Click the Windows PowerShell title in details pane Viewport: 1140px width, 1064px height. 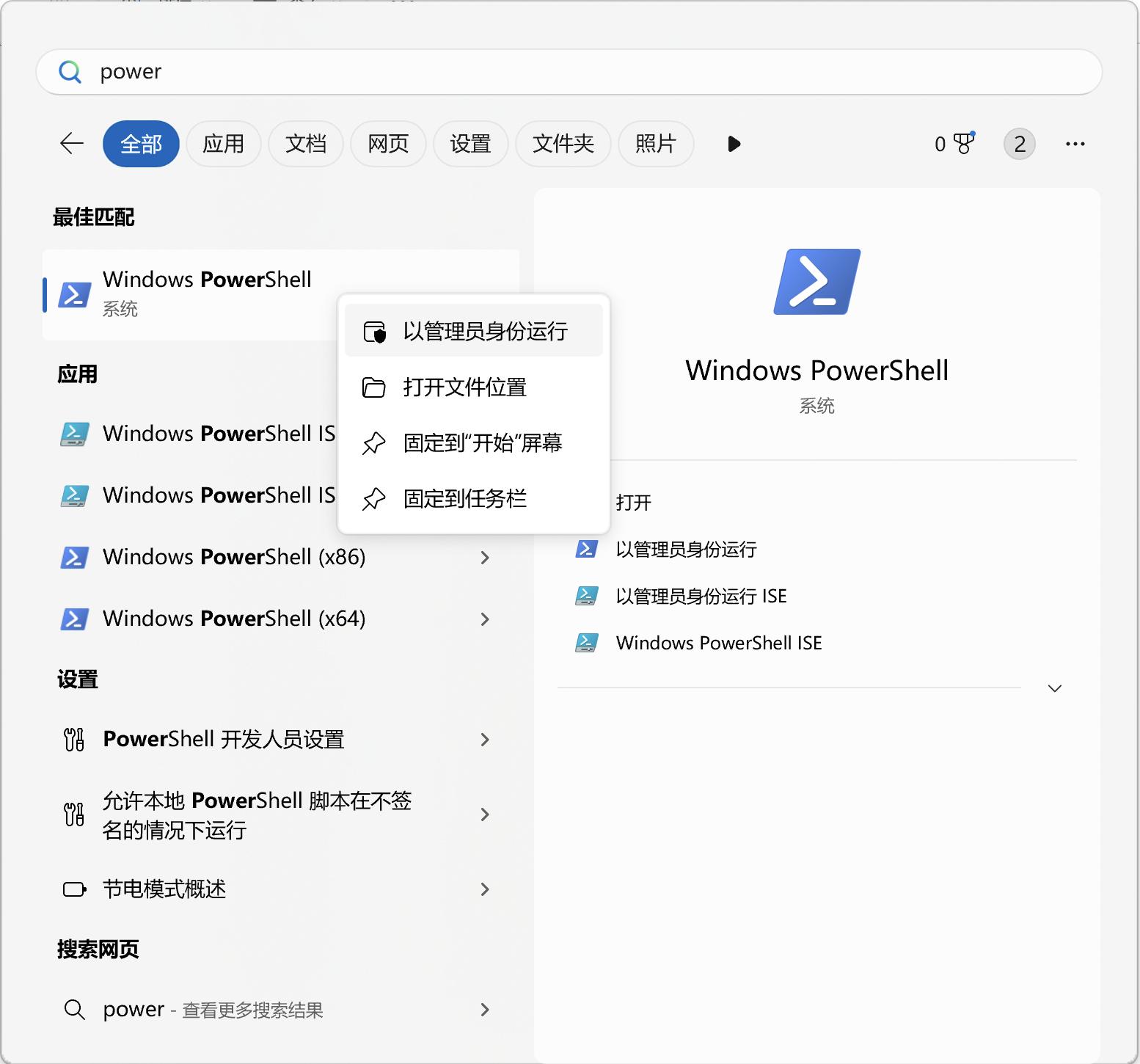817,371
